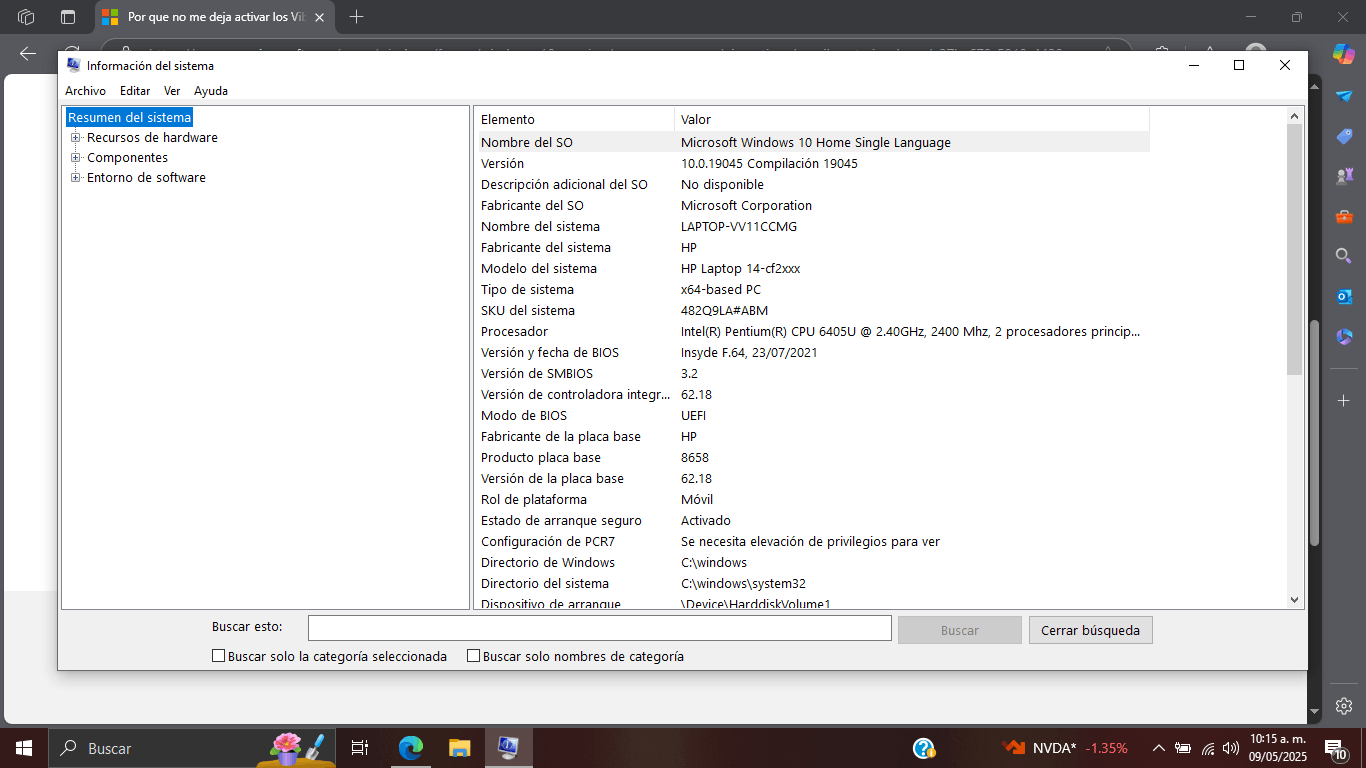Open Microsoft 365 icon in Edge sidebar

click(1344, 337)
